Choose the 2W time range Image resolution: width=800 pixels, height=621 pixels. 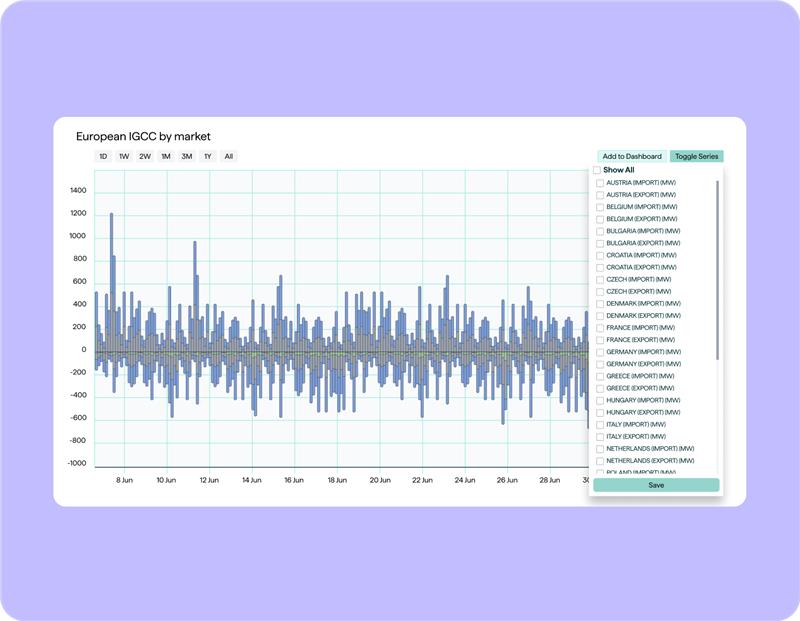(x=145, y=157)
